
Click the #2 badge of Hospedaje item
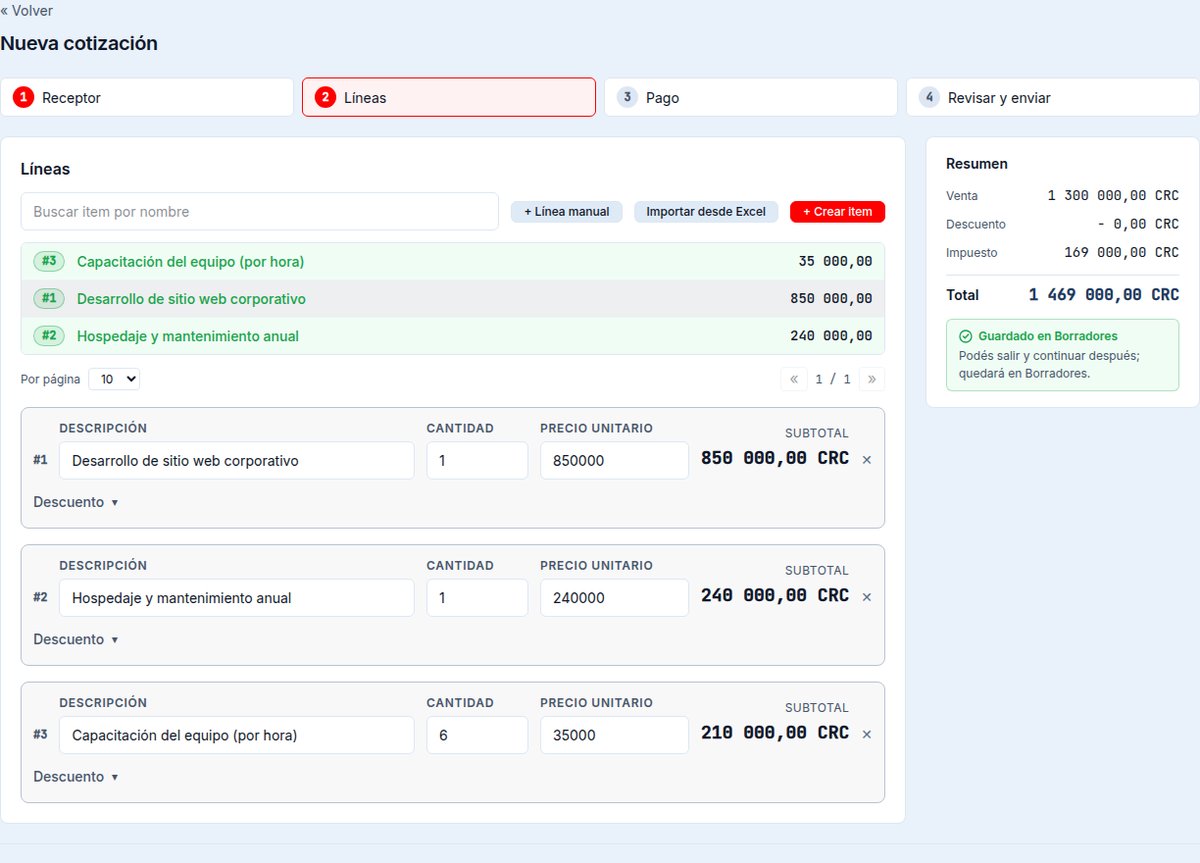click(49, 335)
